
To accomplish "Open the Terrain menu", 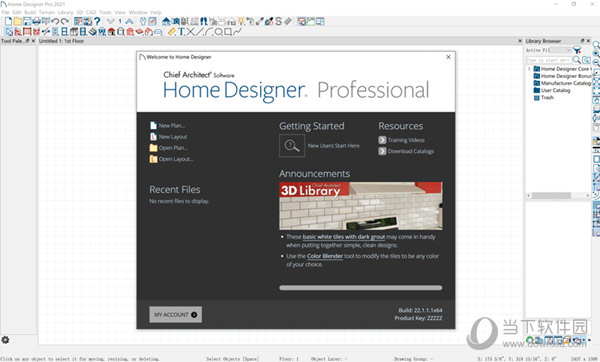I will click(47, 12).
